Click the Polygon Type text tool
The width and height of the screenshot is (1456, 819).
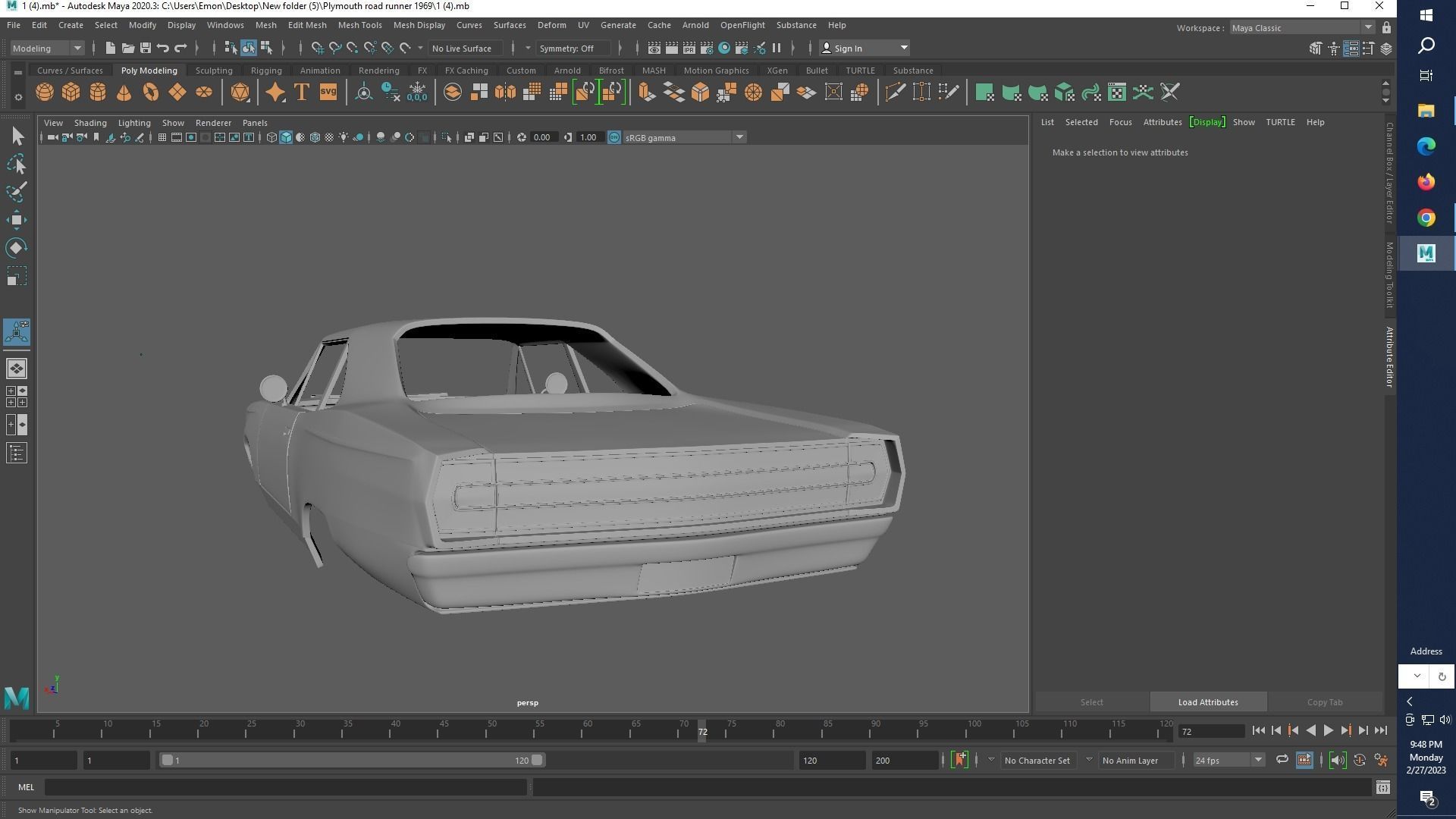click(x=301, y=93)
